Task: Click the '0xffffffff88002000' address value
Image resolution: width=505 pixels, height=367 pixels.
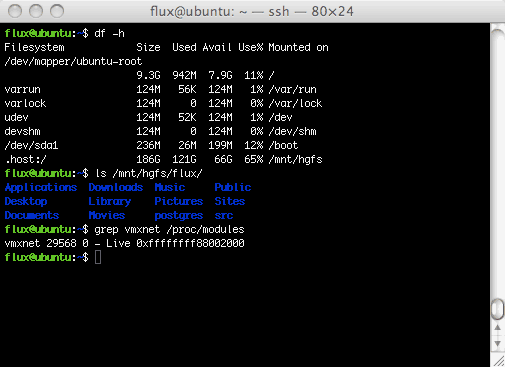Action: click(x=190, y=243)
